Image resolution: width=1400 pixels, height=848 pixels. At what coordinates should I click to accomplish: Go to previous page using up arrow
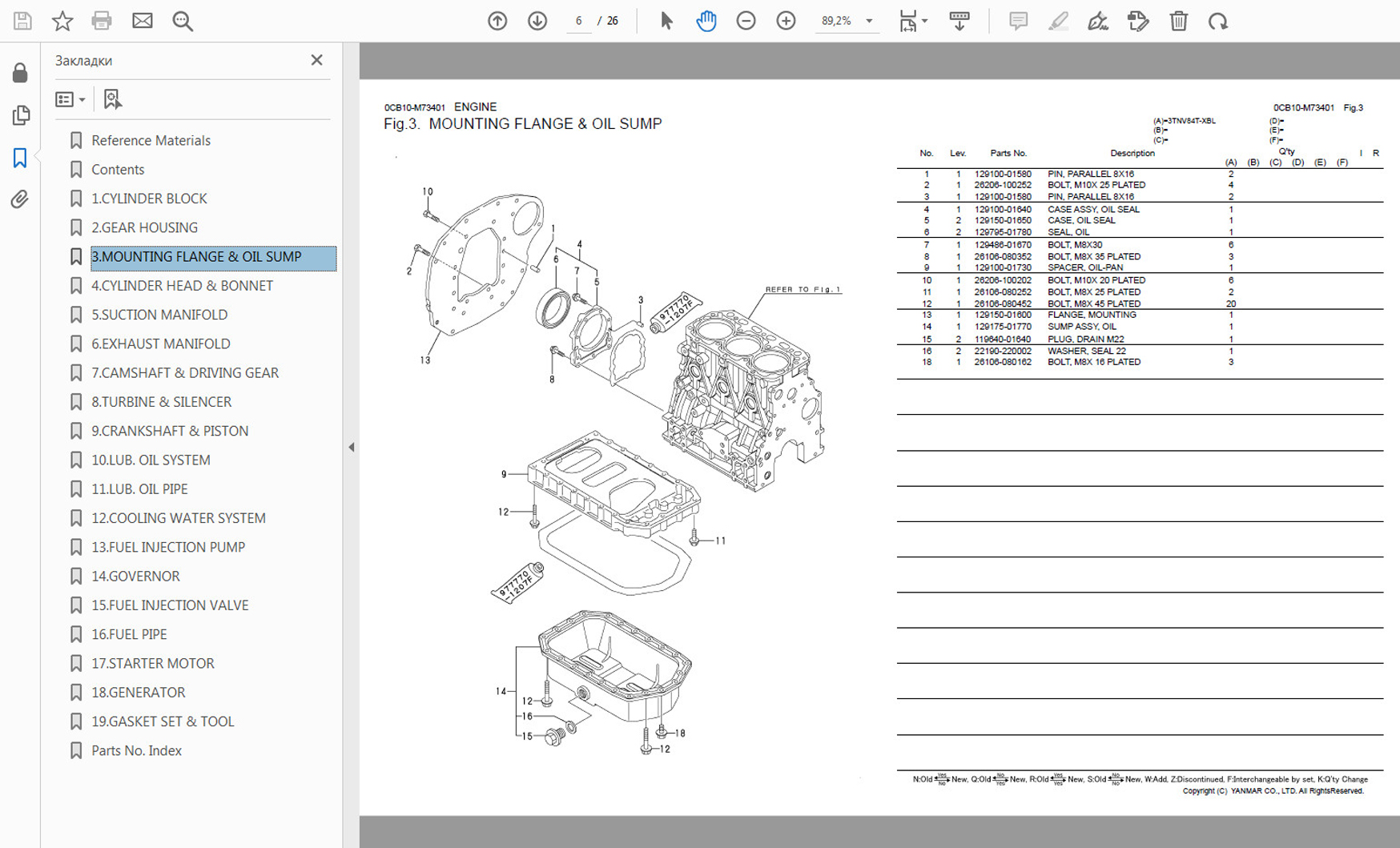497,21
